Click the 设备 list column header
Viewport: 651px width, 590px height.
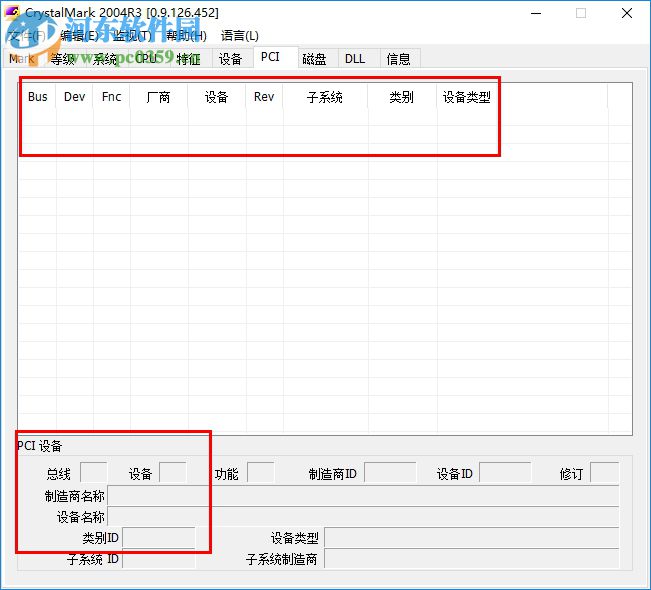point(217,97)
